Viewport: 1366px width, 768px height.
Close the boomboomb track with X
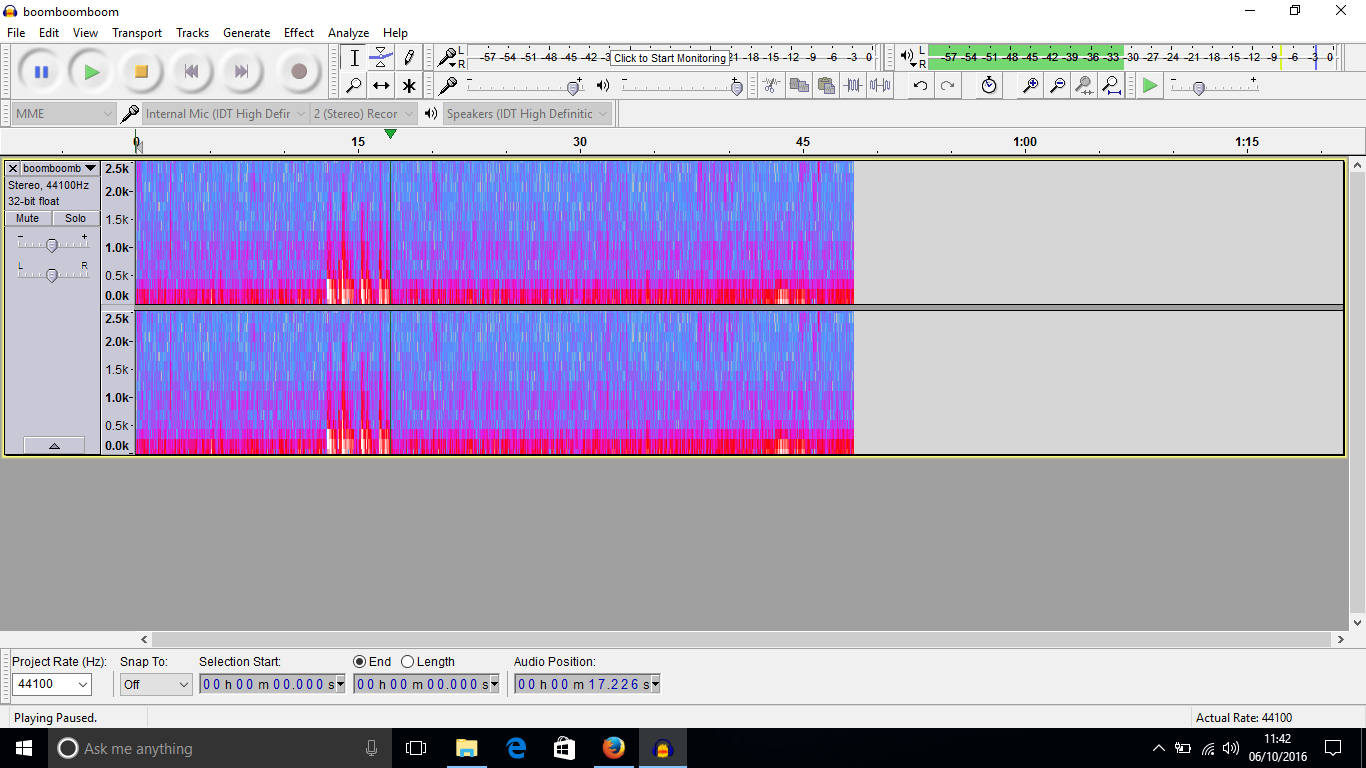(x=13, y=168)
